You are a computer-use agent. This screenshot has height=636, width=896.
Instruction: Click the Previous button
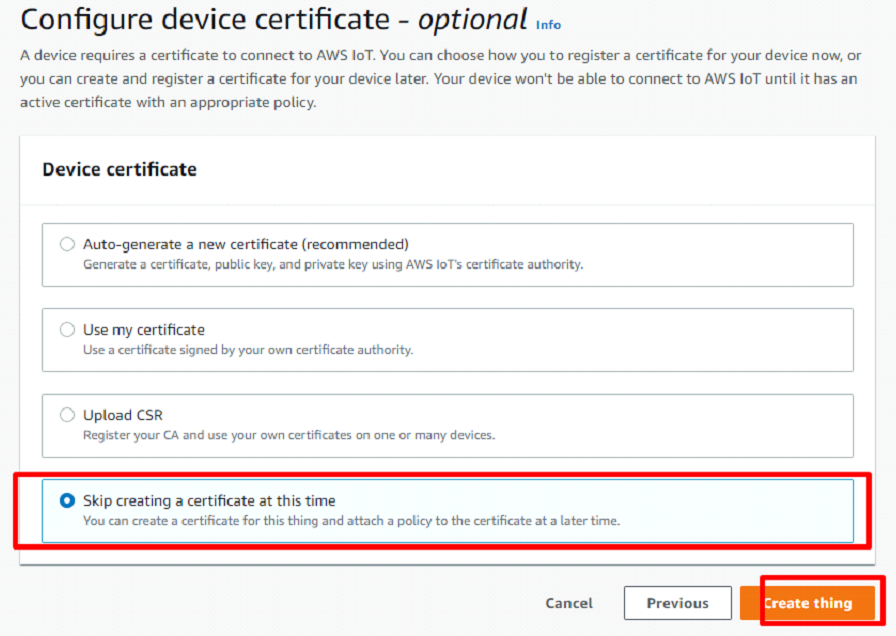click(x=678, y=603)
